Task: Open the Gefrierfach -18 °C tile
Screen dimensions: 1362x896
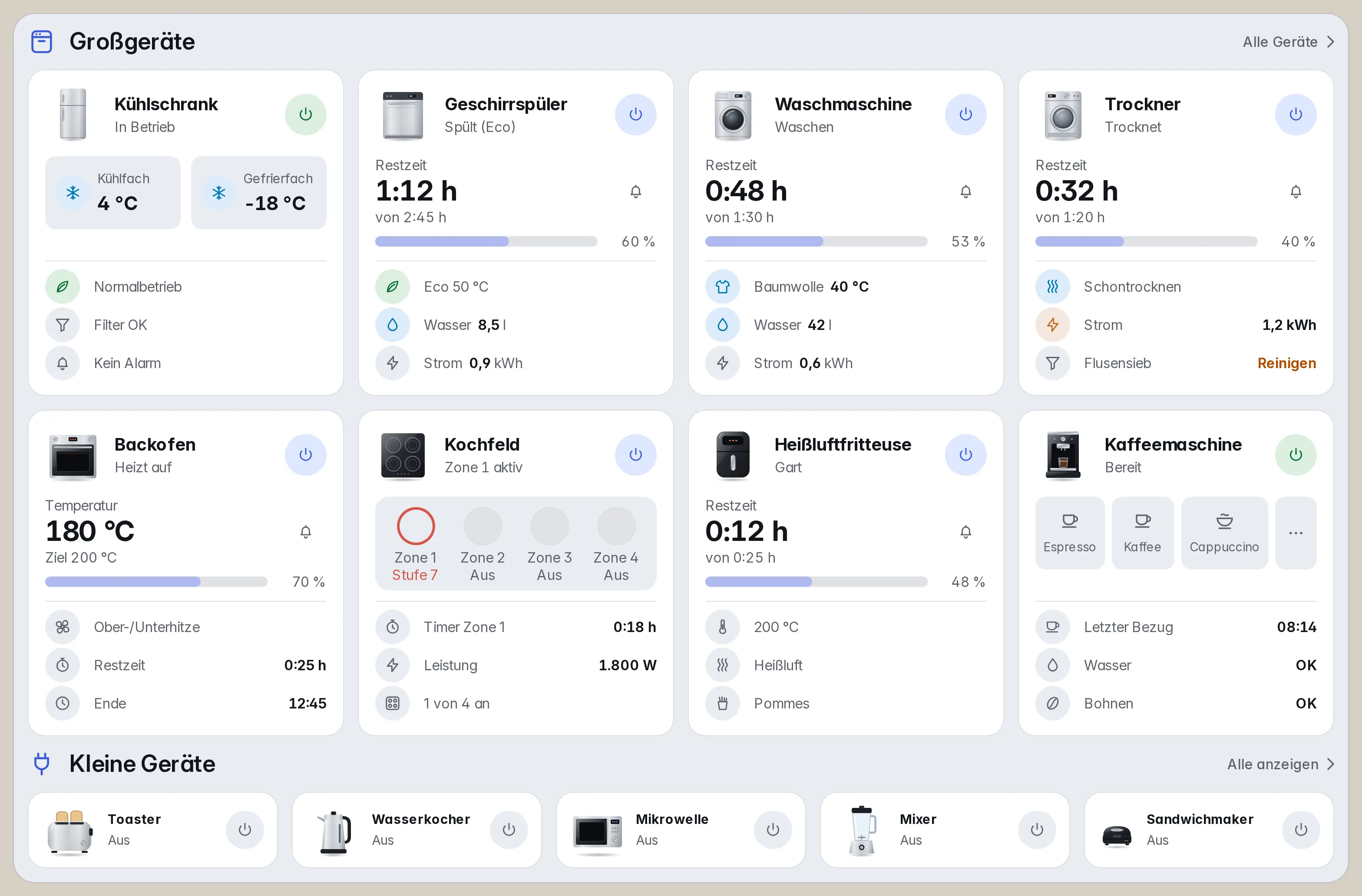Action: [259, 193]
